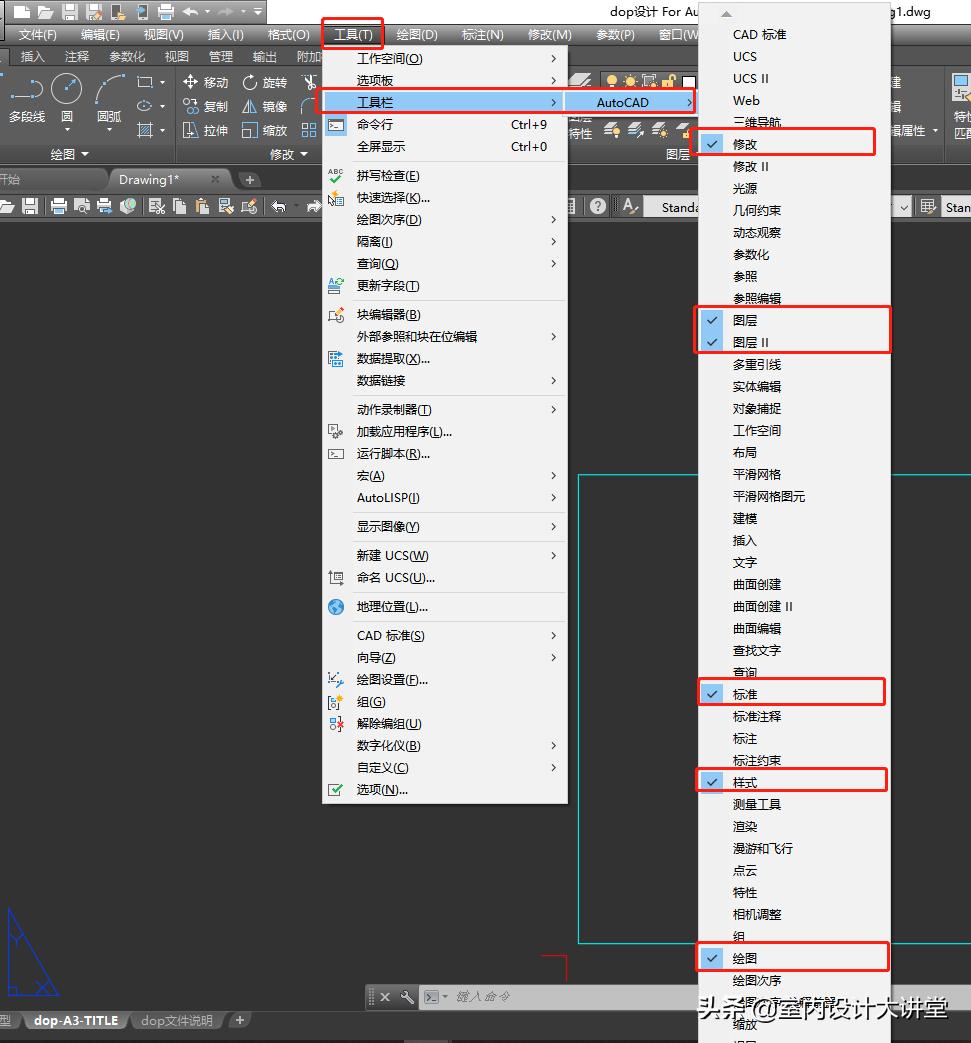Switch to the dop-A3-TITLE layout tab
The image size is (971, 1043).
[76, 1021]
